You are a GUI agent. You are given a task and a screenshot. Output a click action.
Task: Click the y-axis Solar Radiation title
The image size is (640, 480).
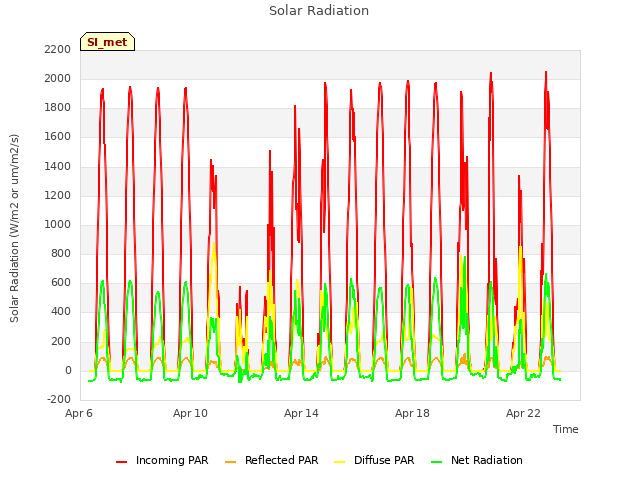point(14,228)
